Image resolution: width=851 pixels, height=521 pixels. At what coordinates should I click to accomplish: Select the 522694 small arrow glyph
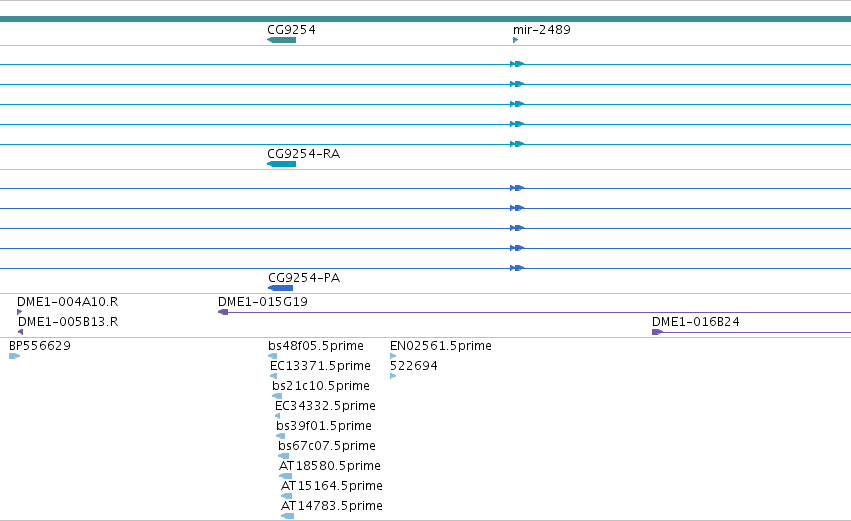click(x=393, y=376)
